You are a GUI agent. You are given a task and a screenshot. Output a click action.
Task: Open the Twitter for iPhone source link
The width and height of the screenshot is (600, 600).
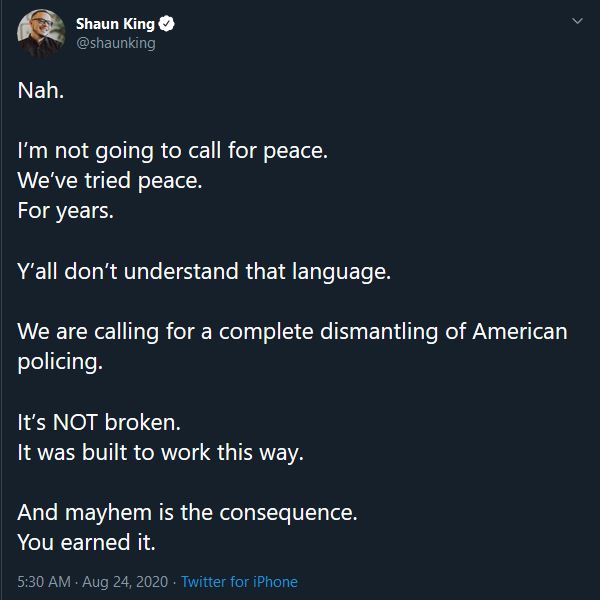[239, 582]
